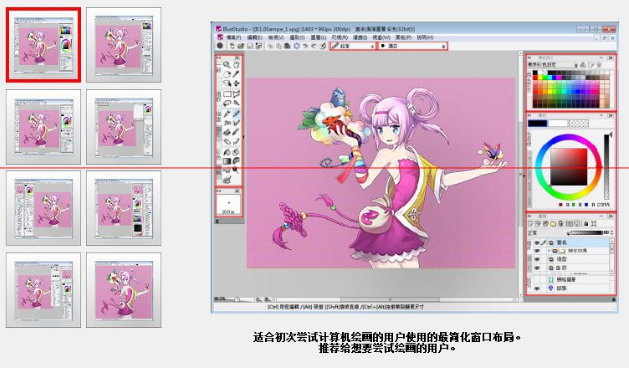Open the menu labeled (W)
The height and width of the screenshot is (368, 629).
(381, 37)
